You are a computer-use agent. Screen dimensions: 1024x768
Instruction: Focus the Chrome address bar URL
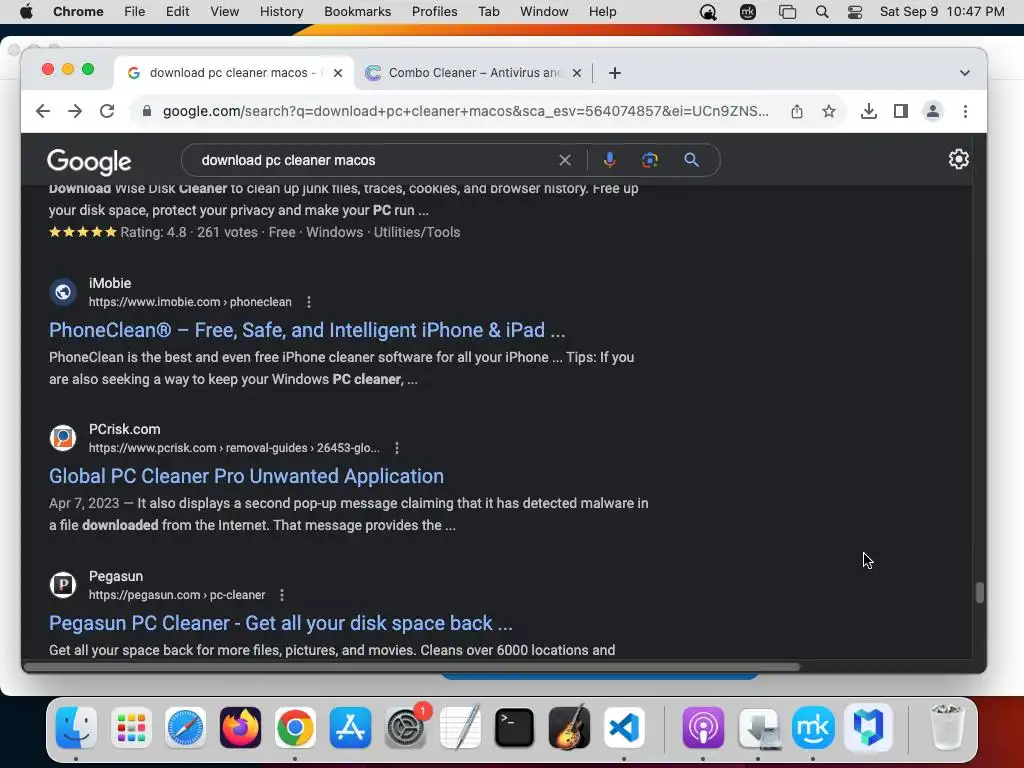[x=466, y=111]
